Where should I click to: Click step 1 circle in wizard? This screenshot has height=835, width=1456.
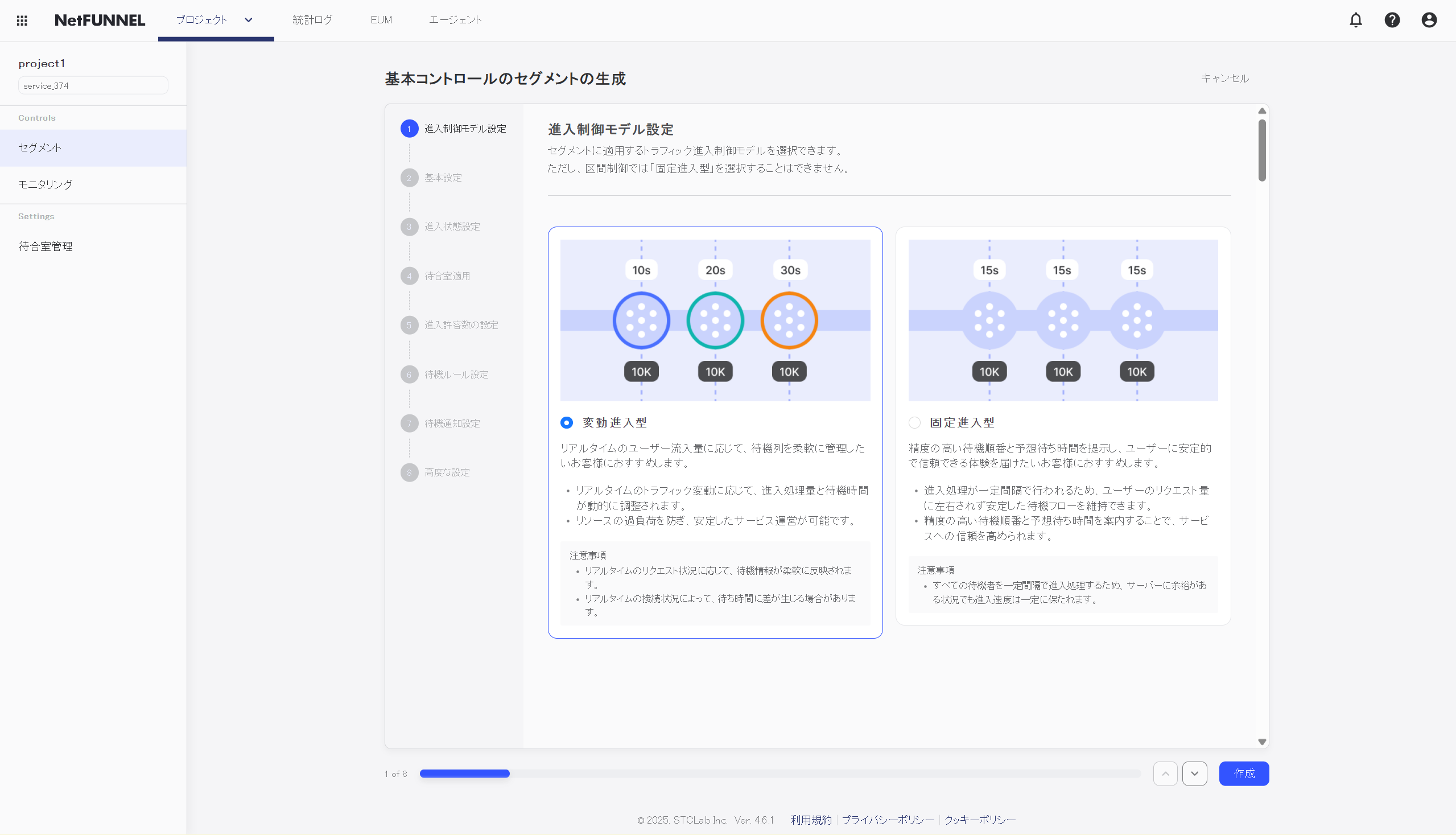(409, 129)
